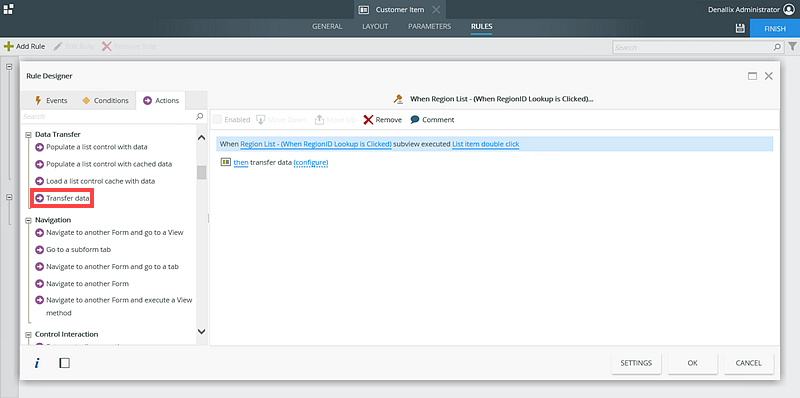The height and width of the screenshot is (398, 800).
Task: Select Navigate to another Form and execute a View method
Action: (119, 306)
